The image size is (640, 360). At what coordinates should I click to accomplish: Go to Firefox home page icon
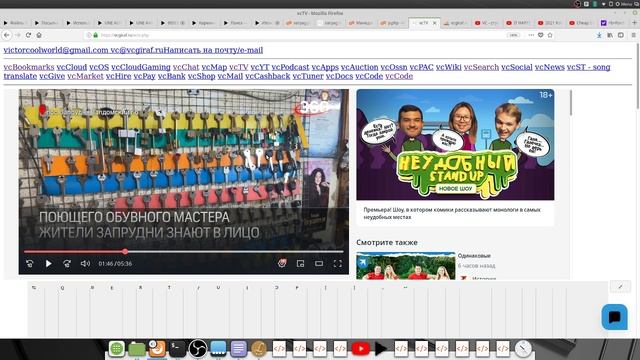39,35
